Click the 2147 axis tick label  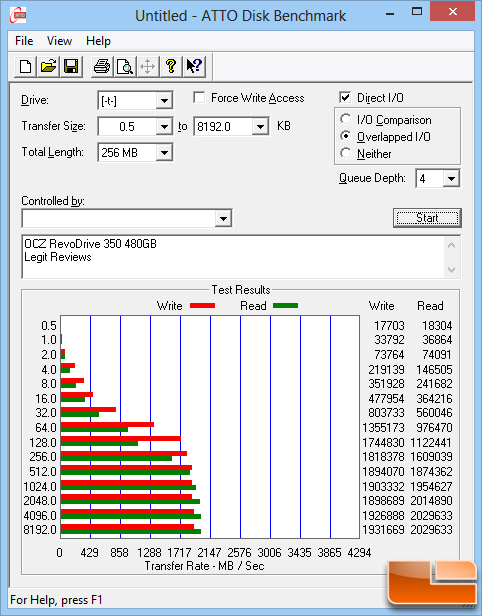coord(209,553)
